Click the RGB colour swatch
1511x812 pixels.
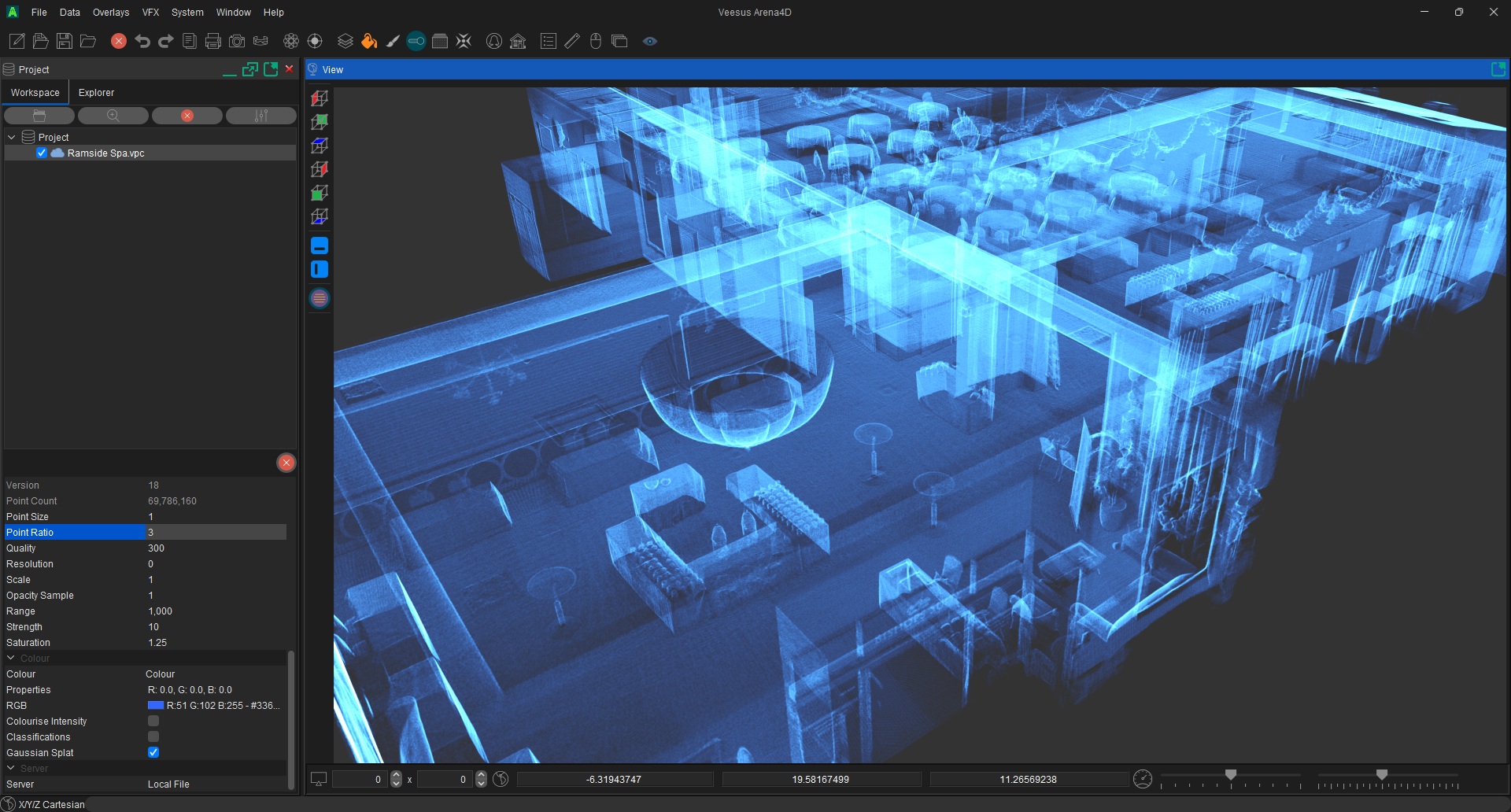157,706
